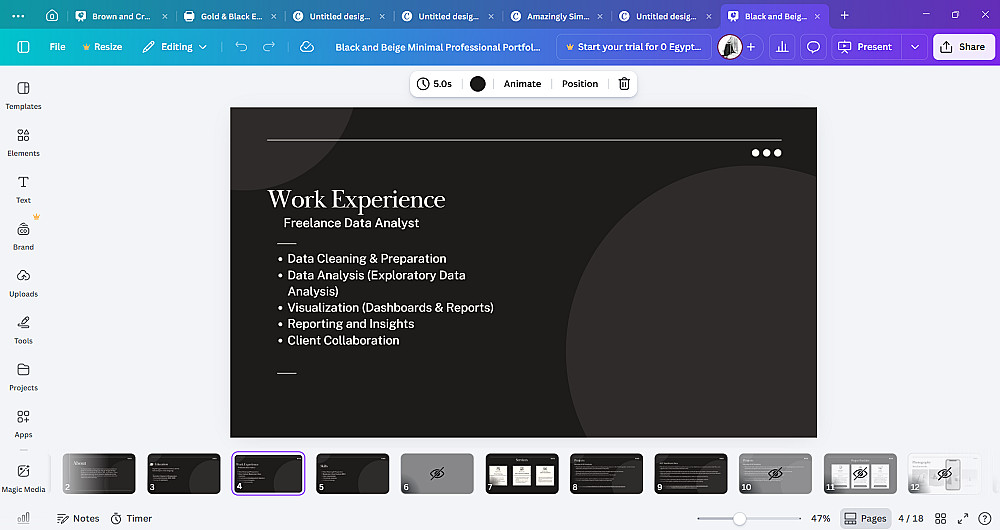Toggle visibility of hidden page 10
The image size is (1000, 530).
pos(775,473)
